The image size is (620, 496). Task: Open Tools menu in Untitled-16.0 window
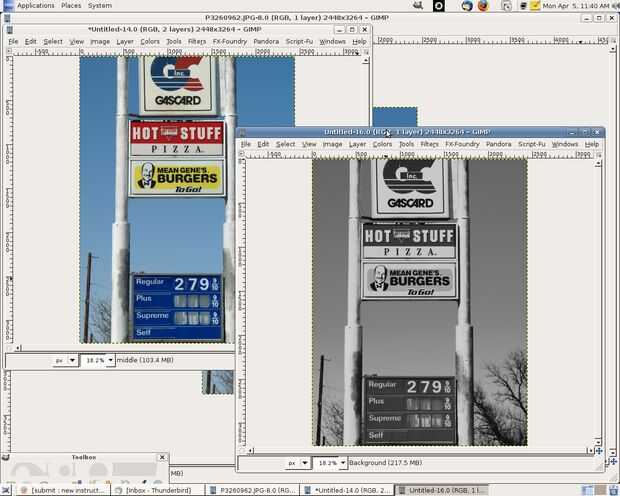tap(406, 144)
